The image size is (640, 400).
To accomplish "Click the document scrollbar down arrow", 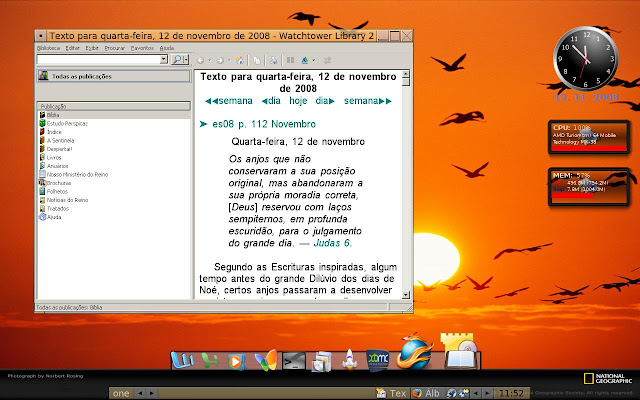I will click(406, 294).
